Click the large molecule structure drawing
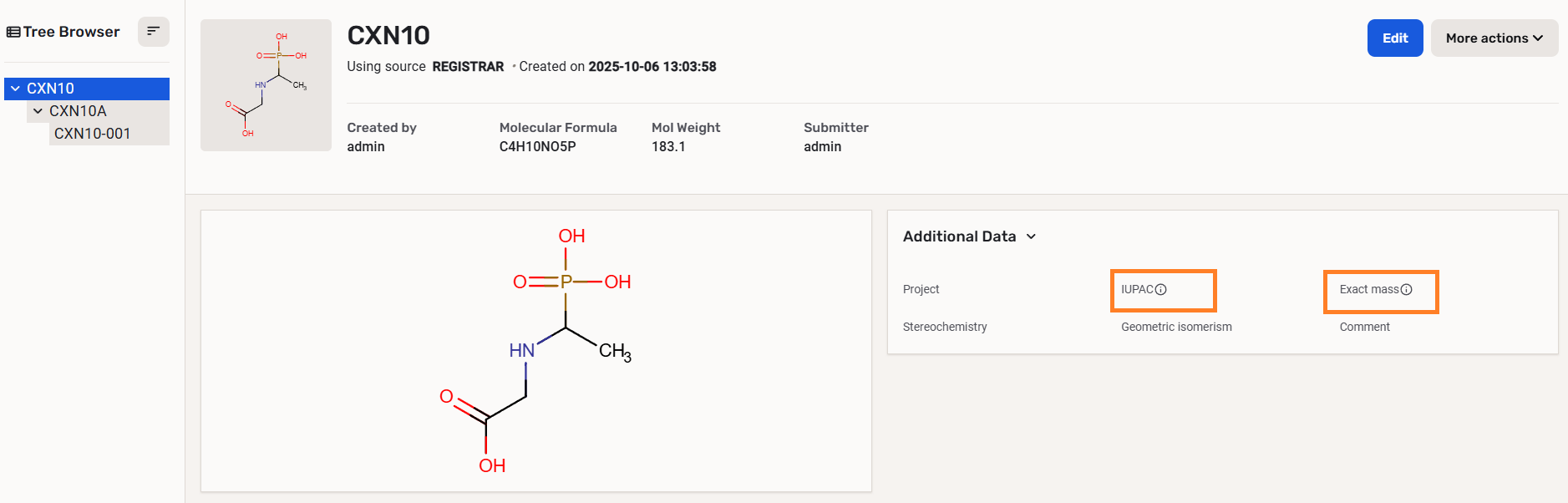 535,350
